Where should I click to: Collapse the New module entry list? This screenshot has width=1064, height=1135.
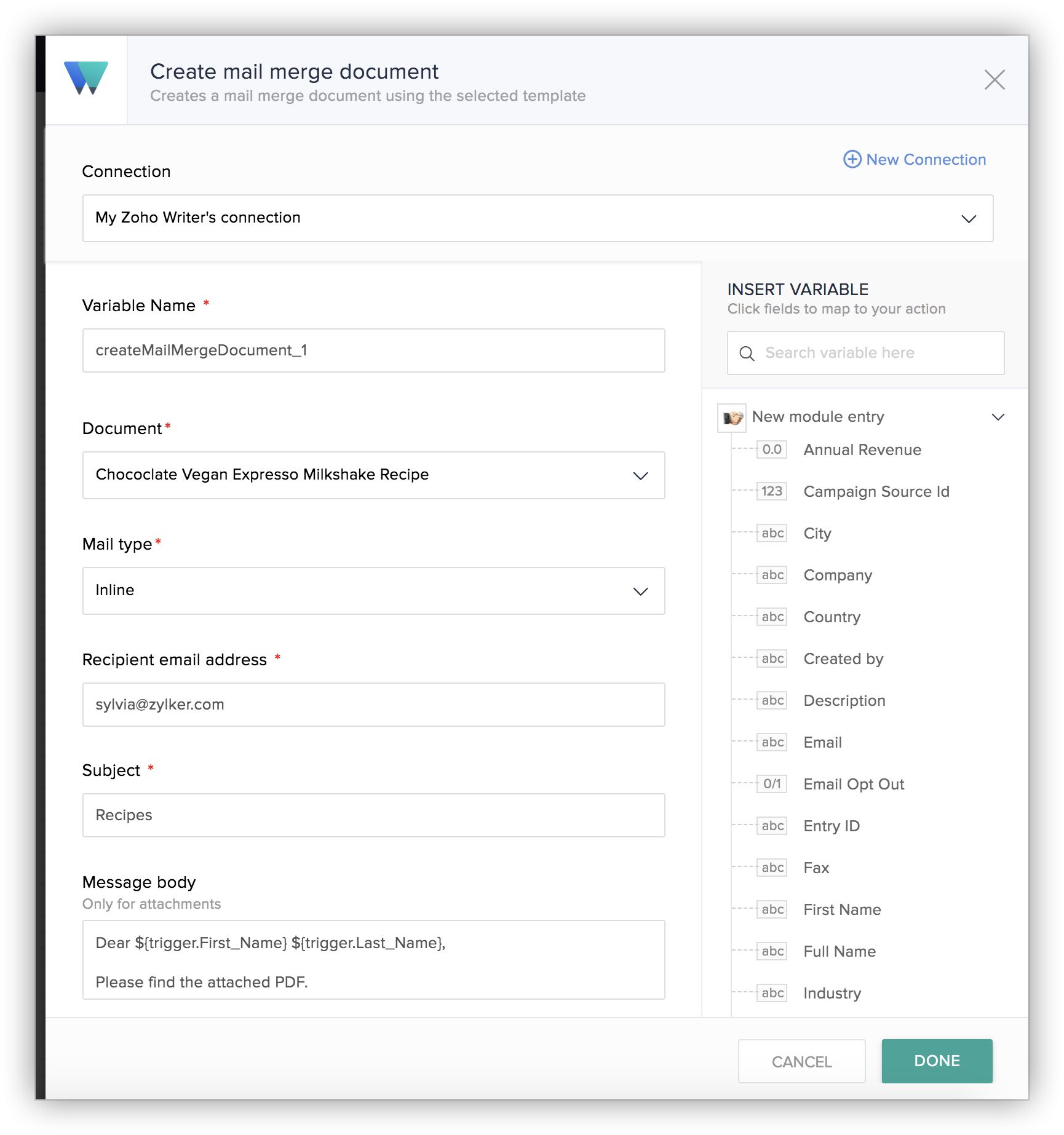tap(998, 417)
